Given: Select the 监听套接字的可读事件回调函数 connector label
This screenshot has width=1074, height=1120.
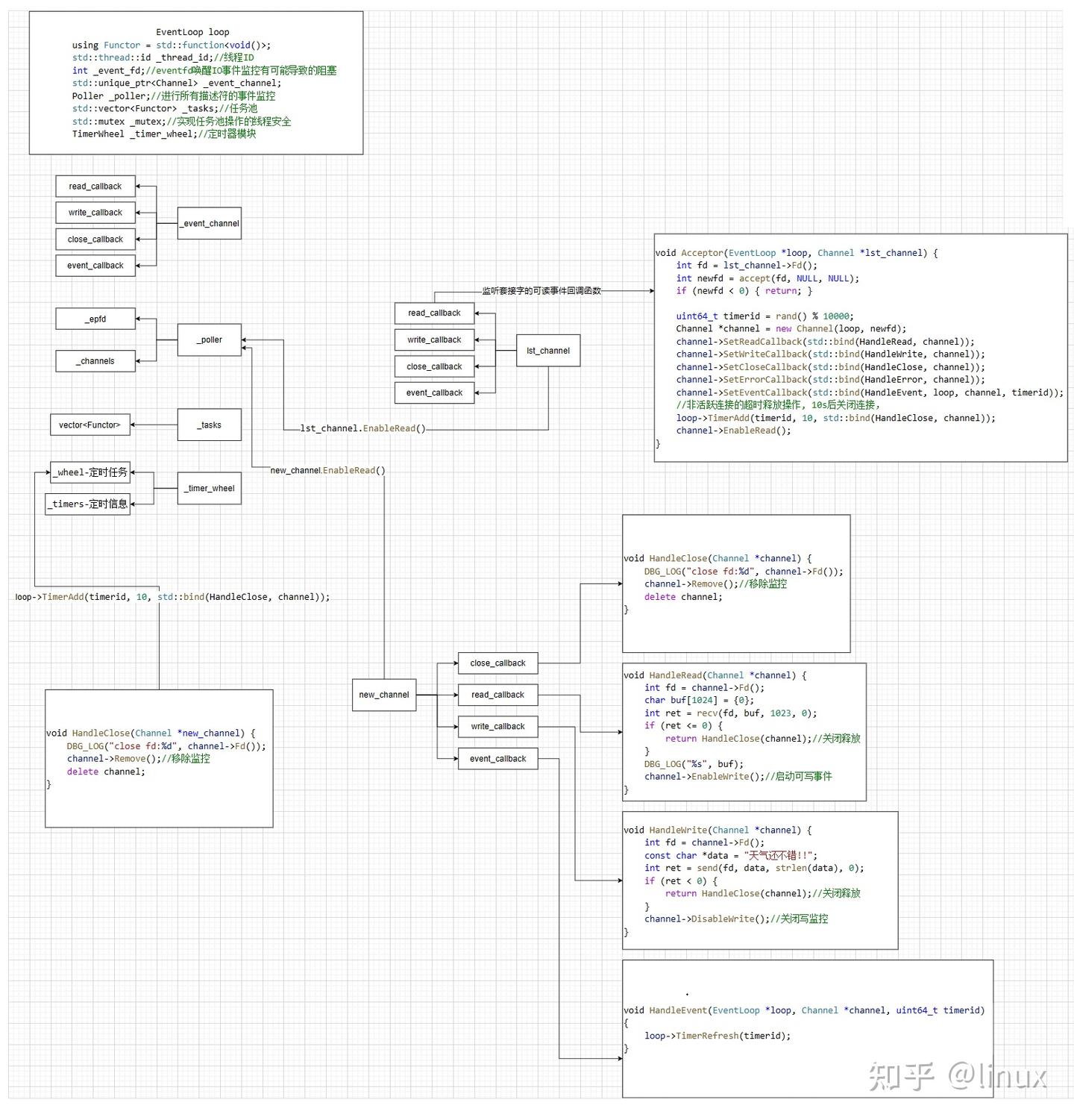Looking at the screenshot, I should 541,290.
